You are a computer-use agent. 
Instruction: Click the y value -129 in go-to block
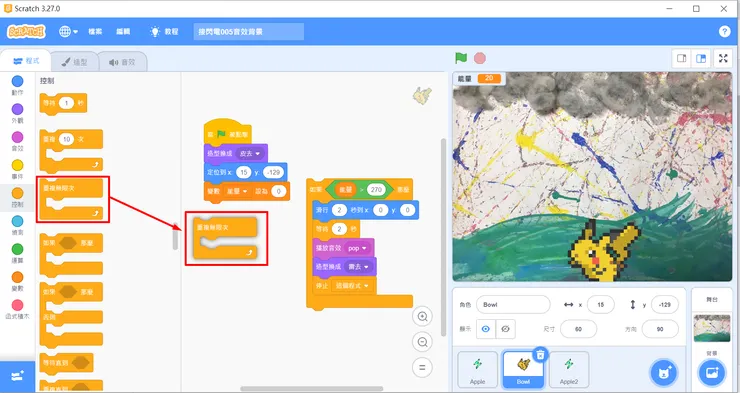click(273, 172)
